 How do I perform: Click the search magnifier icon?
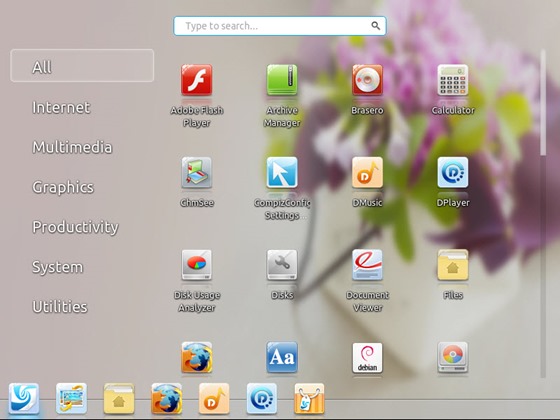[375, 26]
